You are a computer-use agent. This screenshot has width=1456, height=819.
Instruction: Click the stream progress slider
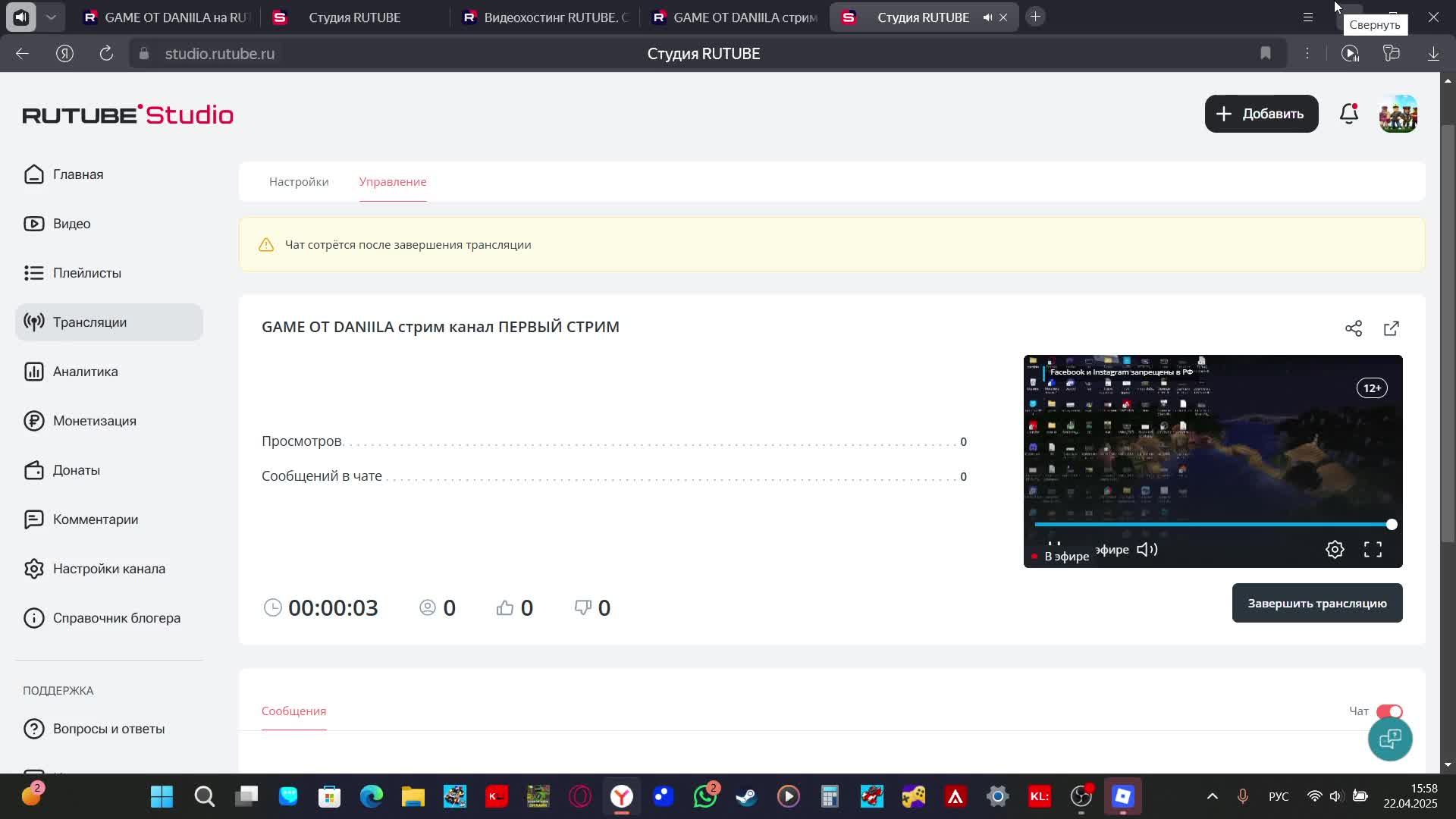pyautogui.click(x=1213, y=525)
